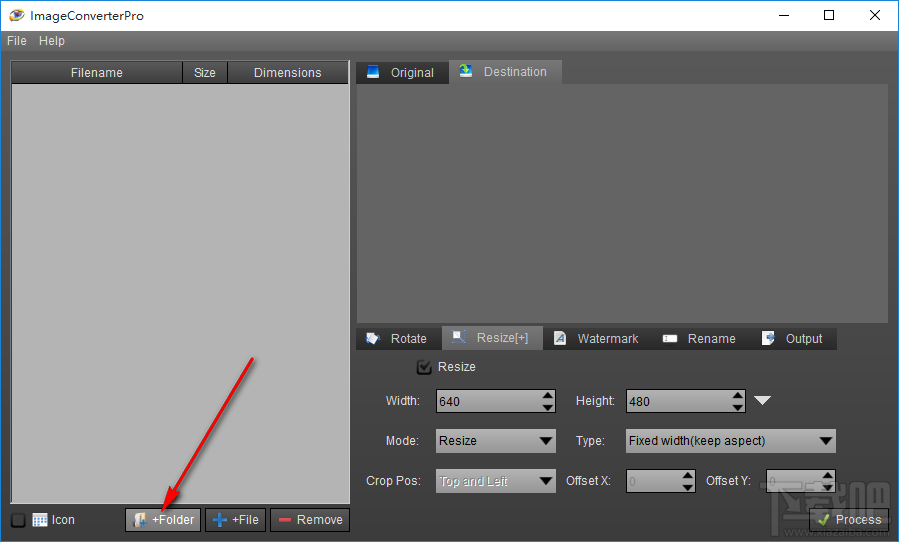Expand the Mode dropdown
The width and height of the screenshot is (899, 542).
pos(496,441)
